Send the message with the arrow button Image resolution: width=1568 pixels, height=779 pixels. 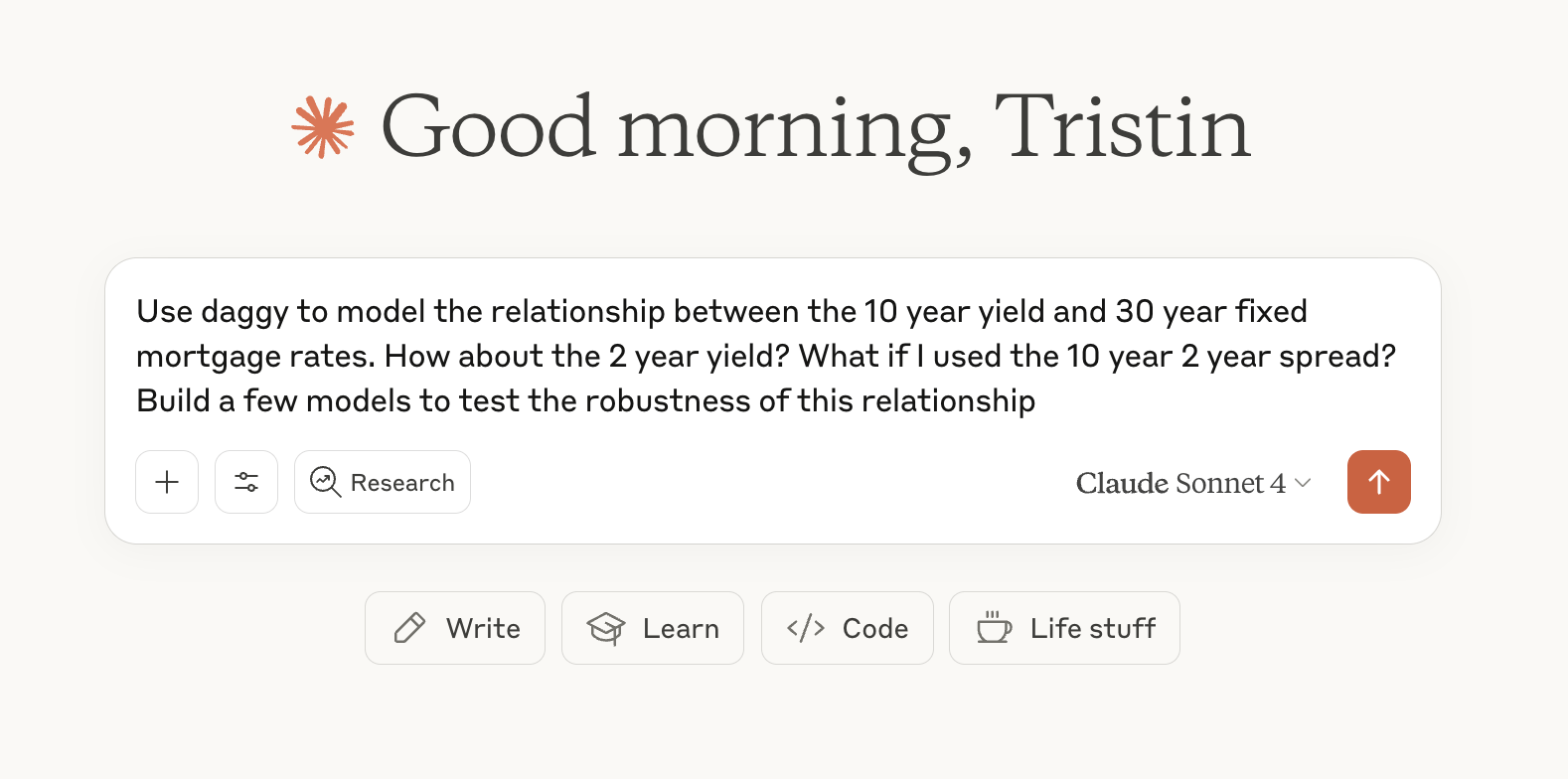click(x=1378, y=482)
